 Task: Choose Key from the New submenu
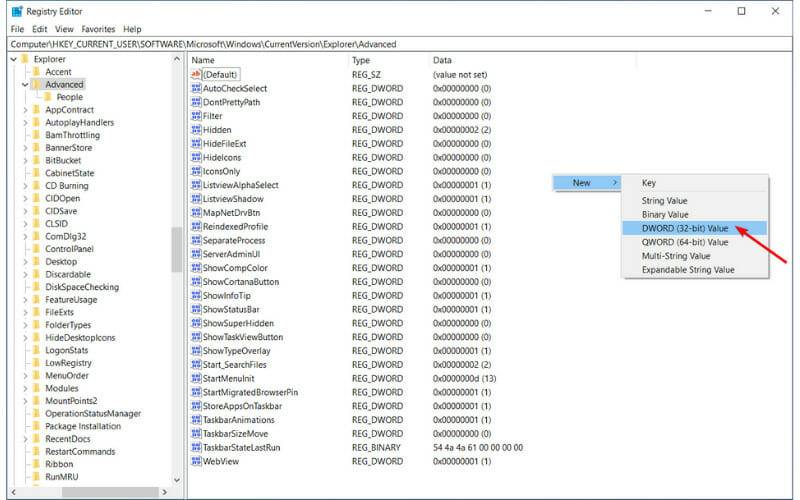click(x=694, y=183)
